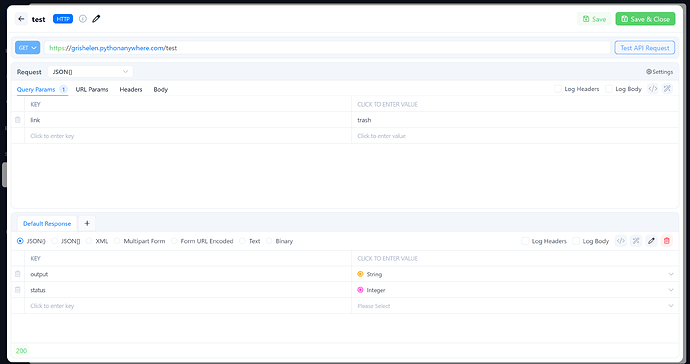Click the 200 status code at bottom

21,351
